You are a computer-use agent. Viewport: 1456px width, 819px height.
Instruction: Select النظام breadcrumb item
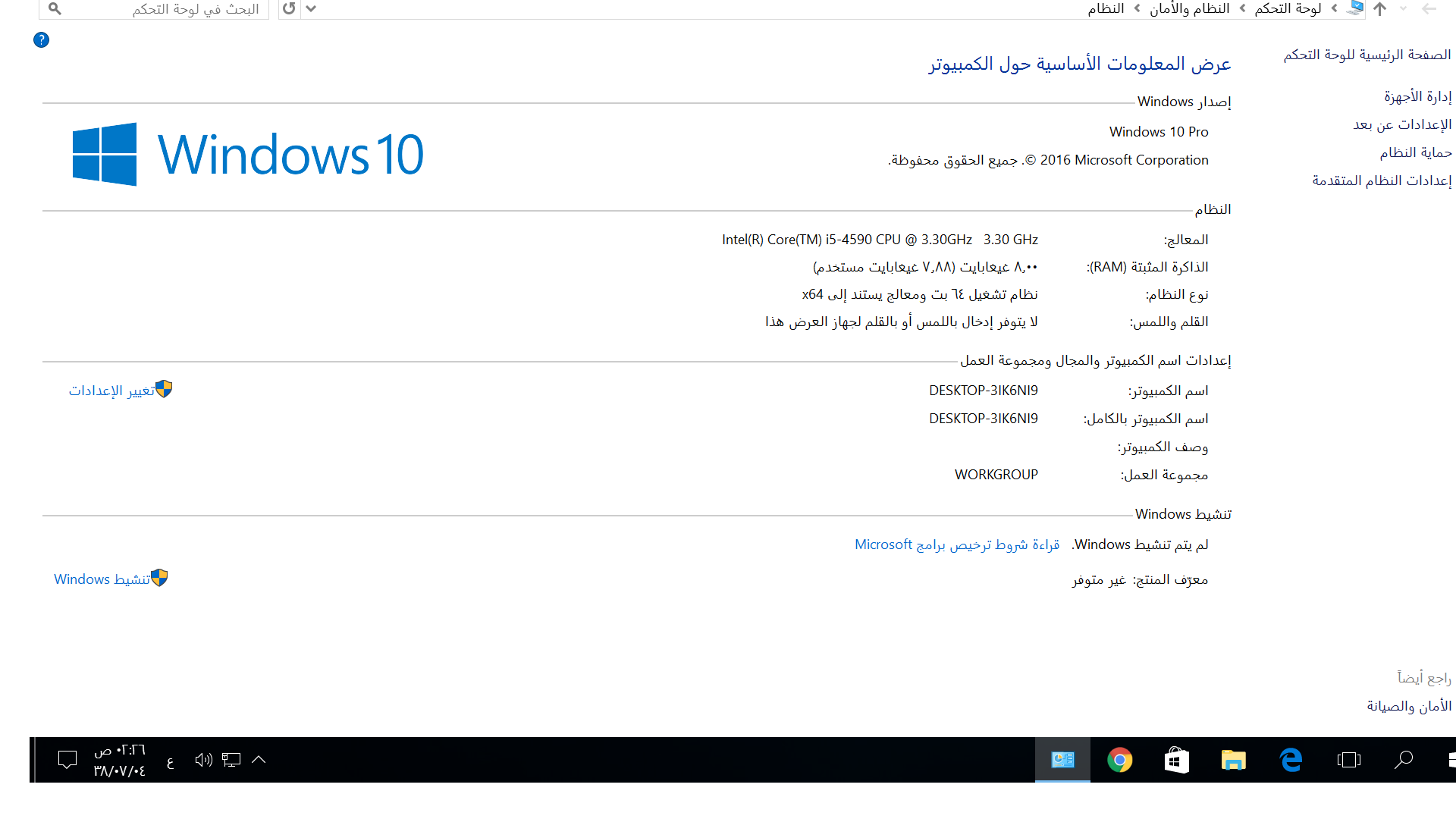[1106, 8]
